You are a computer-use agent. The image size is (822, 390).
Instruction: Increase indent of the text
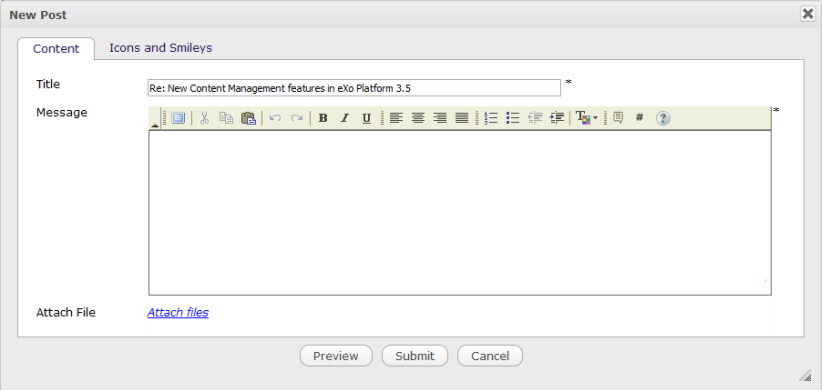(557, 118)
